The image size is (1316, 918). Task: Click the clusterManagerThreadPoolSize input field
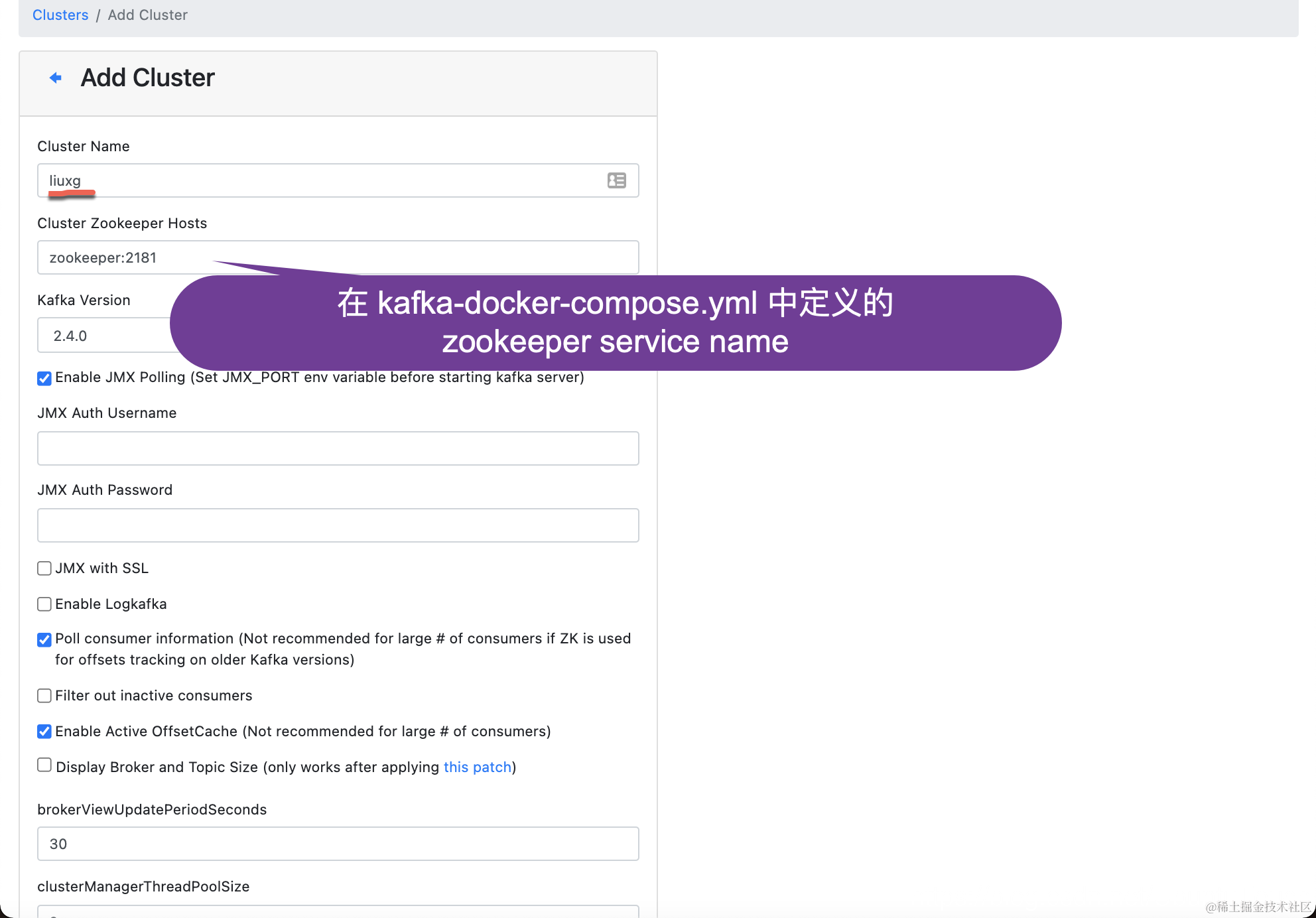338,911
